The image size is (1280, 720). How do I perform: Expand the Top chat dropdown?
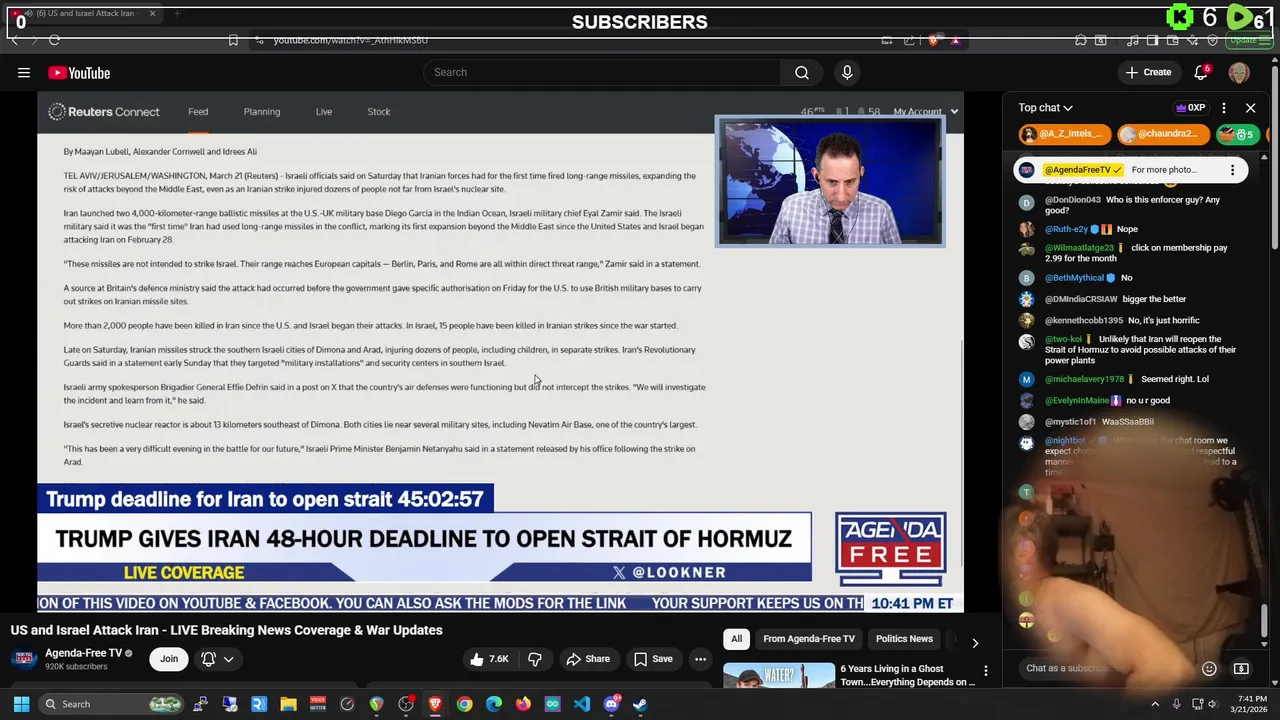click(x=1045, y=108)
